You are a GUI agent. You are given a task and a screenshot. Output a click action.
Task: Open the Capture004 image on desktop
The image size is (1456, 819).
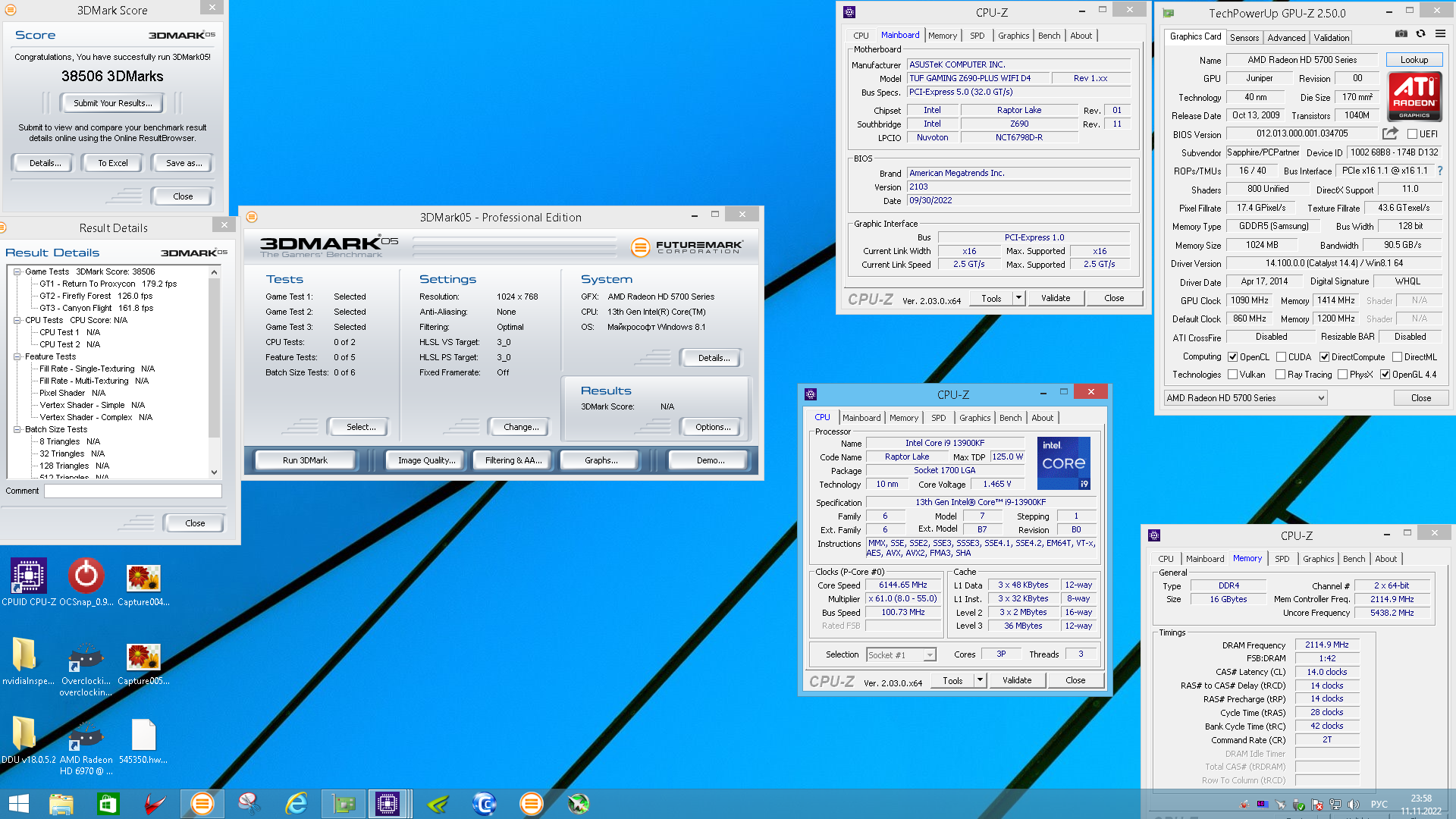point(143,582)
